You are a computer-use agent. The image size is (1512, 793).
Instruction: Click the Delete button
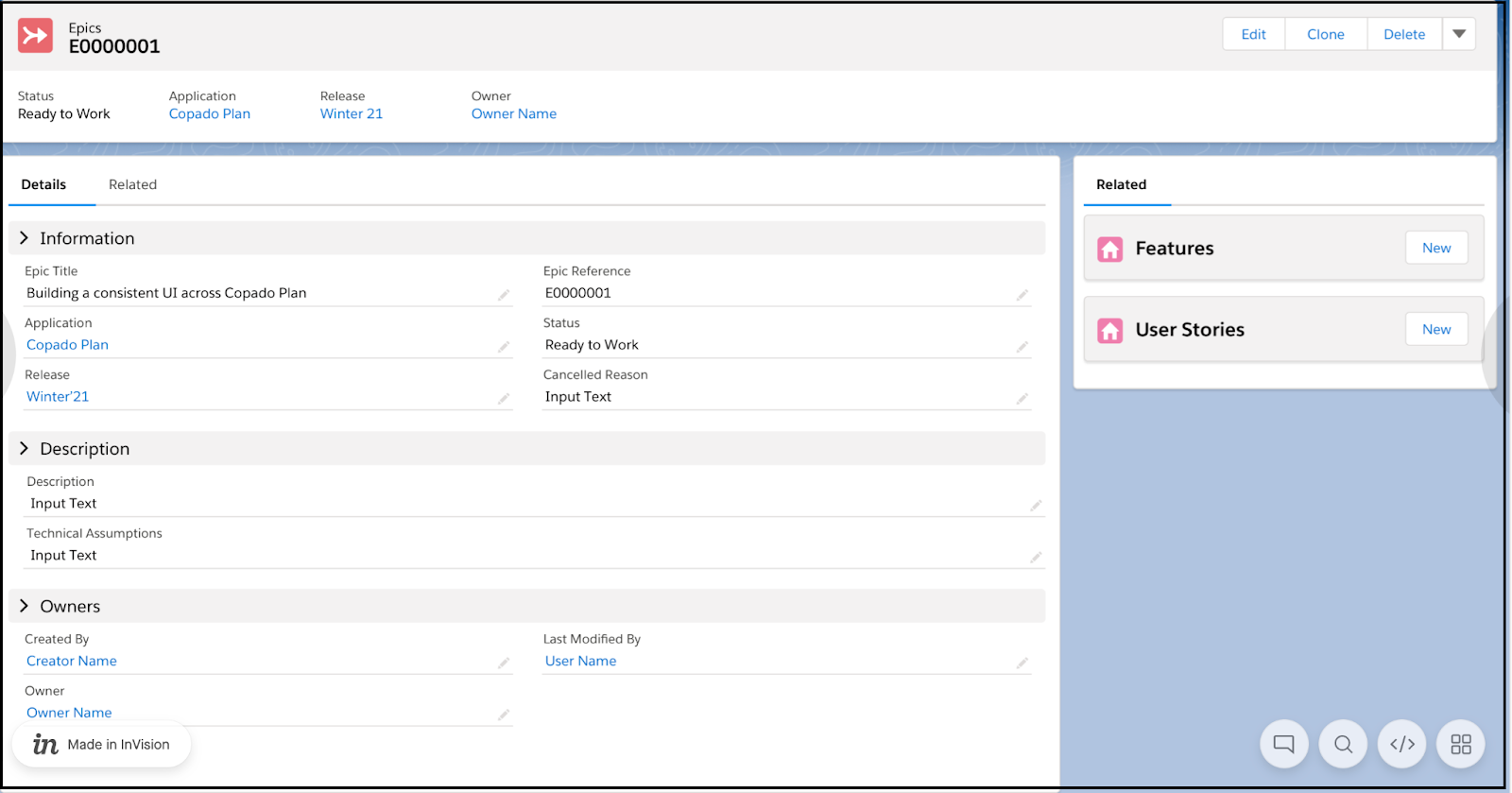1404,34
